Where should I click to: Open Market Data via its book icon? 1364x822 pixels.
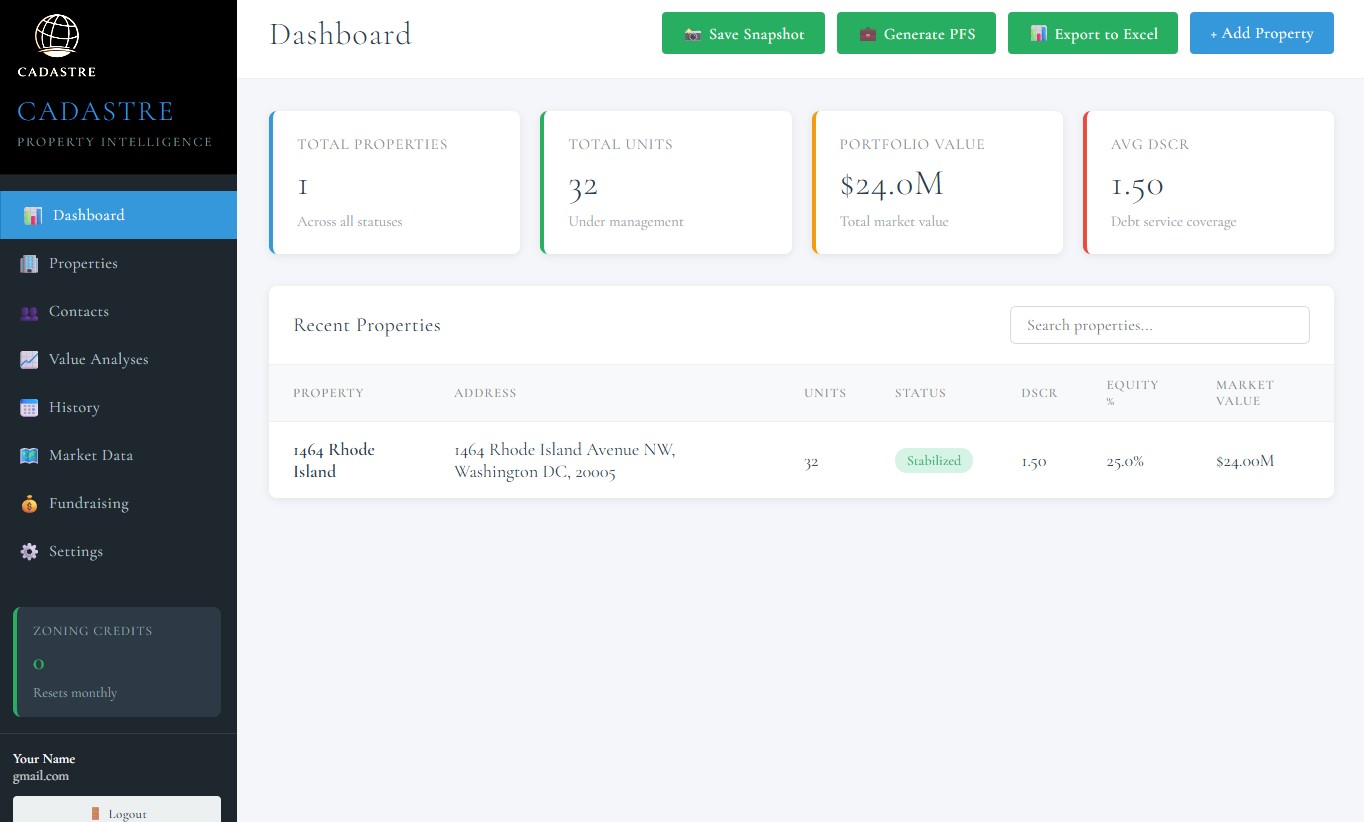point(31,455)
